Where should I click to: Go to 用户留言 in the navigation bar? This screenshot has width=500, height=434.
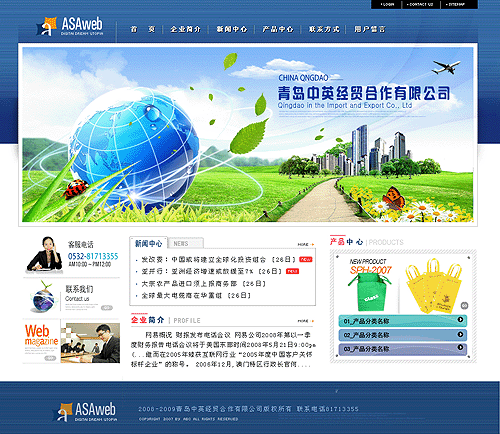click(x=370, y=29)
